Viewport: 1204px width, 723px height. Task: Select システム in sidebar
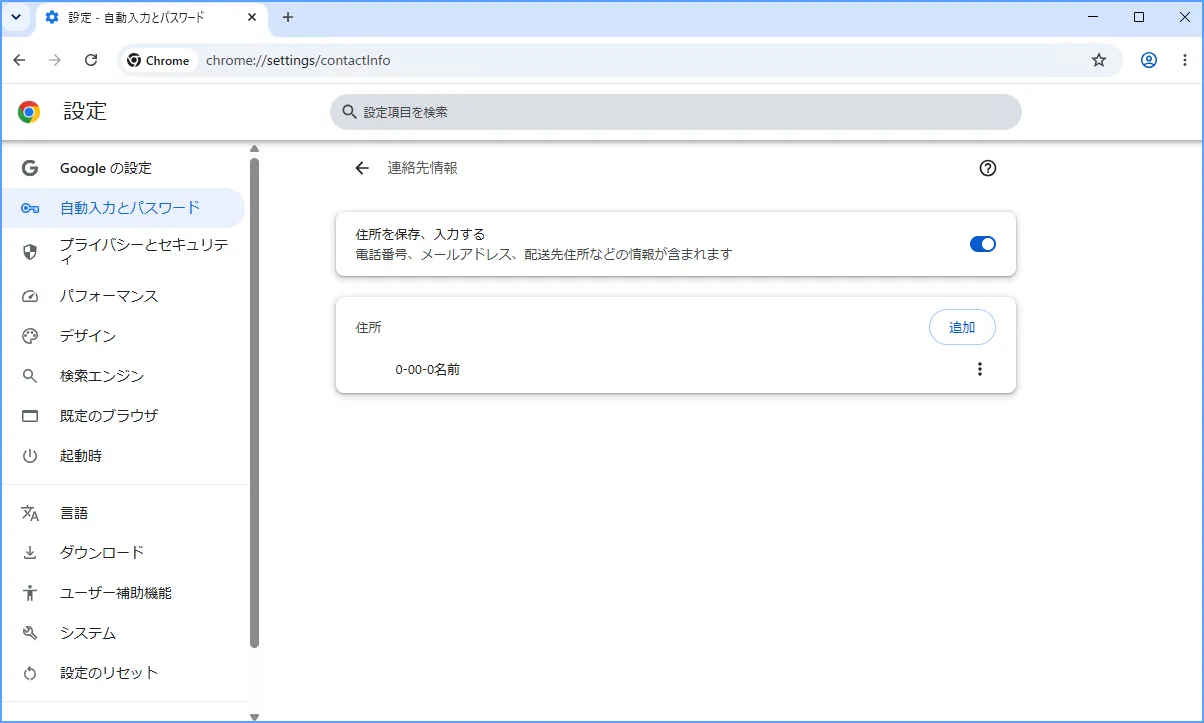click(123, 633)
